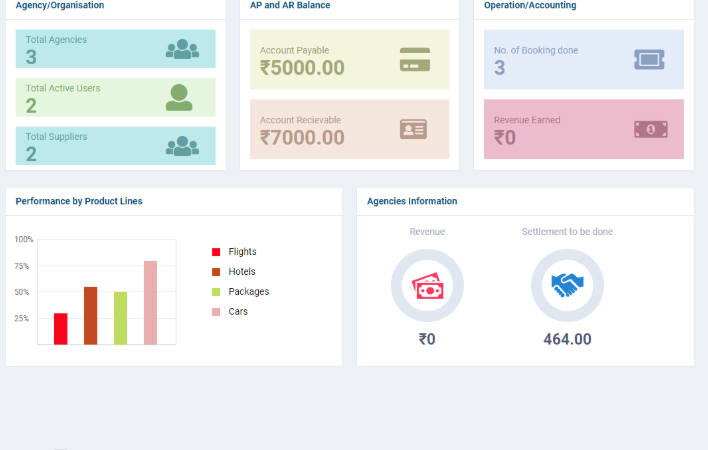Click the ₹0 value under Revenue circle
708x450 pixels.
click(427, 339)
